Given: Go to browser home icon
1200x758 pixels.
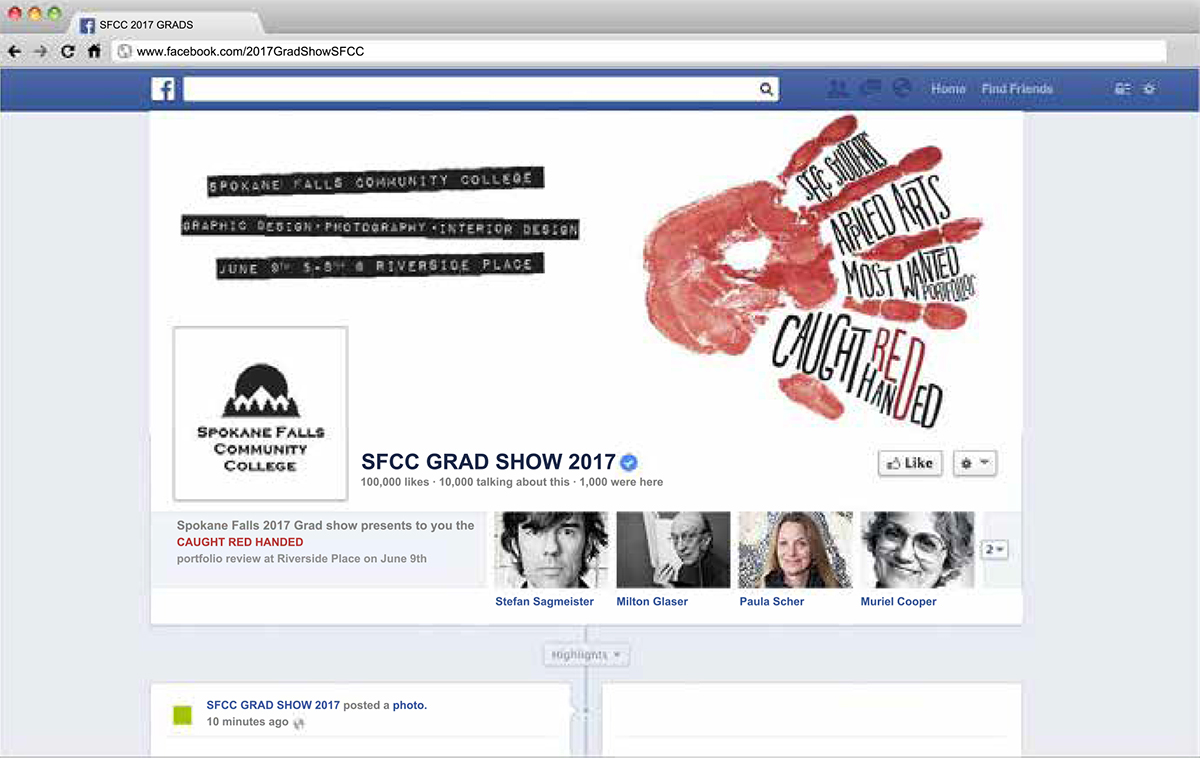Looking at the screenshot, I should (x=94, y=51).
